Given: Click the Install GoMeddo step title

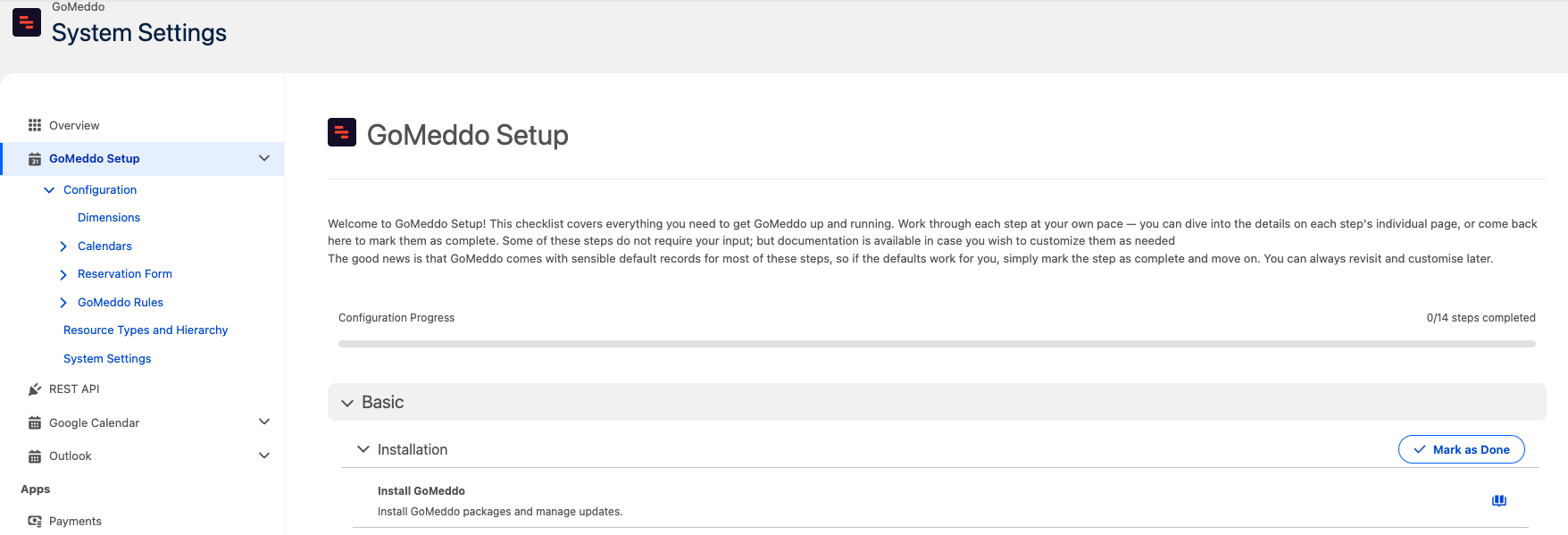Looking at the screenshot, I should point(421,491).
